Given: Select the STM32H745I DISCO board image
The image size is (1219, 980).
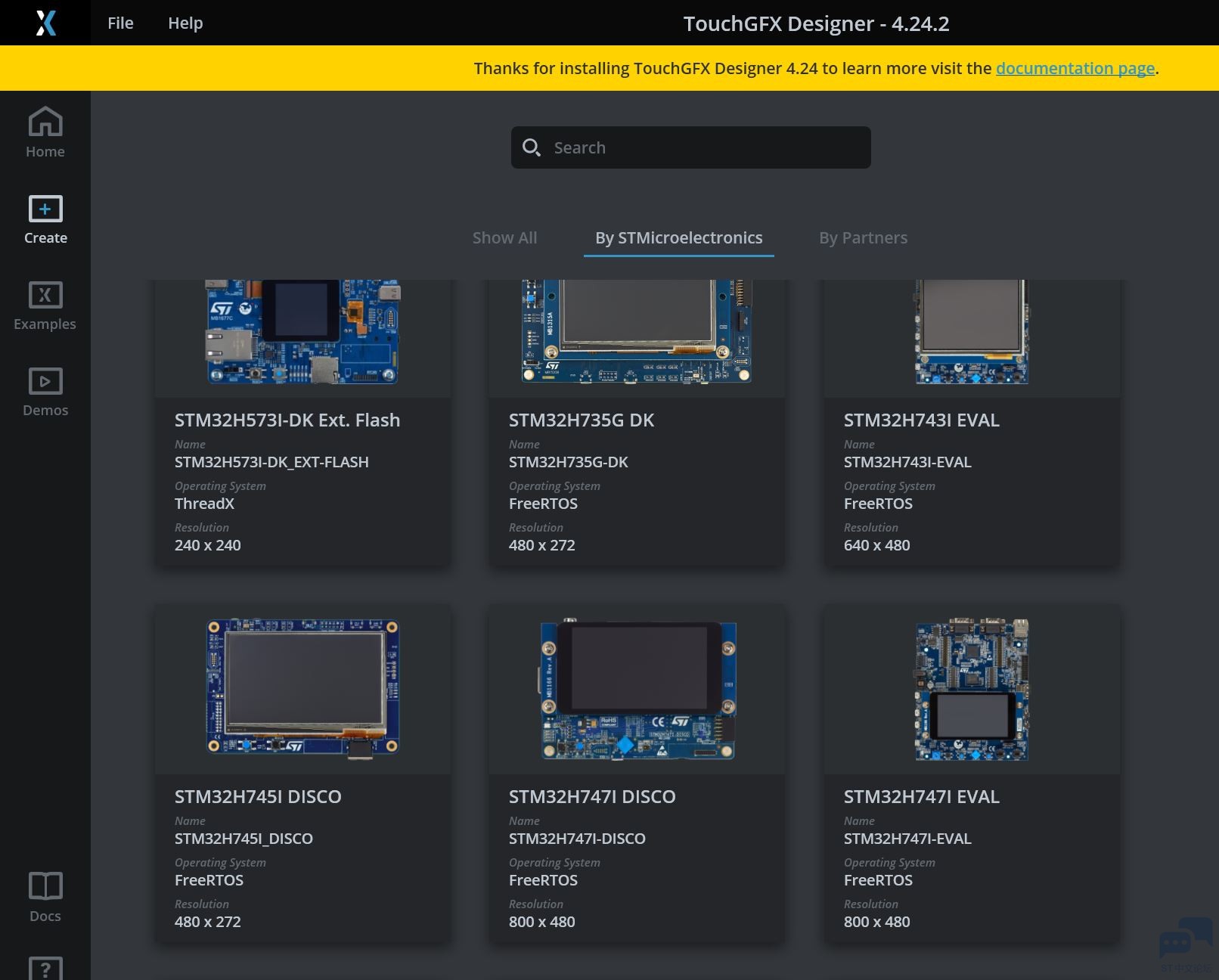Looking at the screenshot, I should click(303, 687).
